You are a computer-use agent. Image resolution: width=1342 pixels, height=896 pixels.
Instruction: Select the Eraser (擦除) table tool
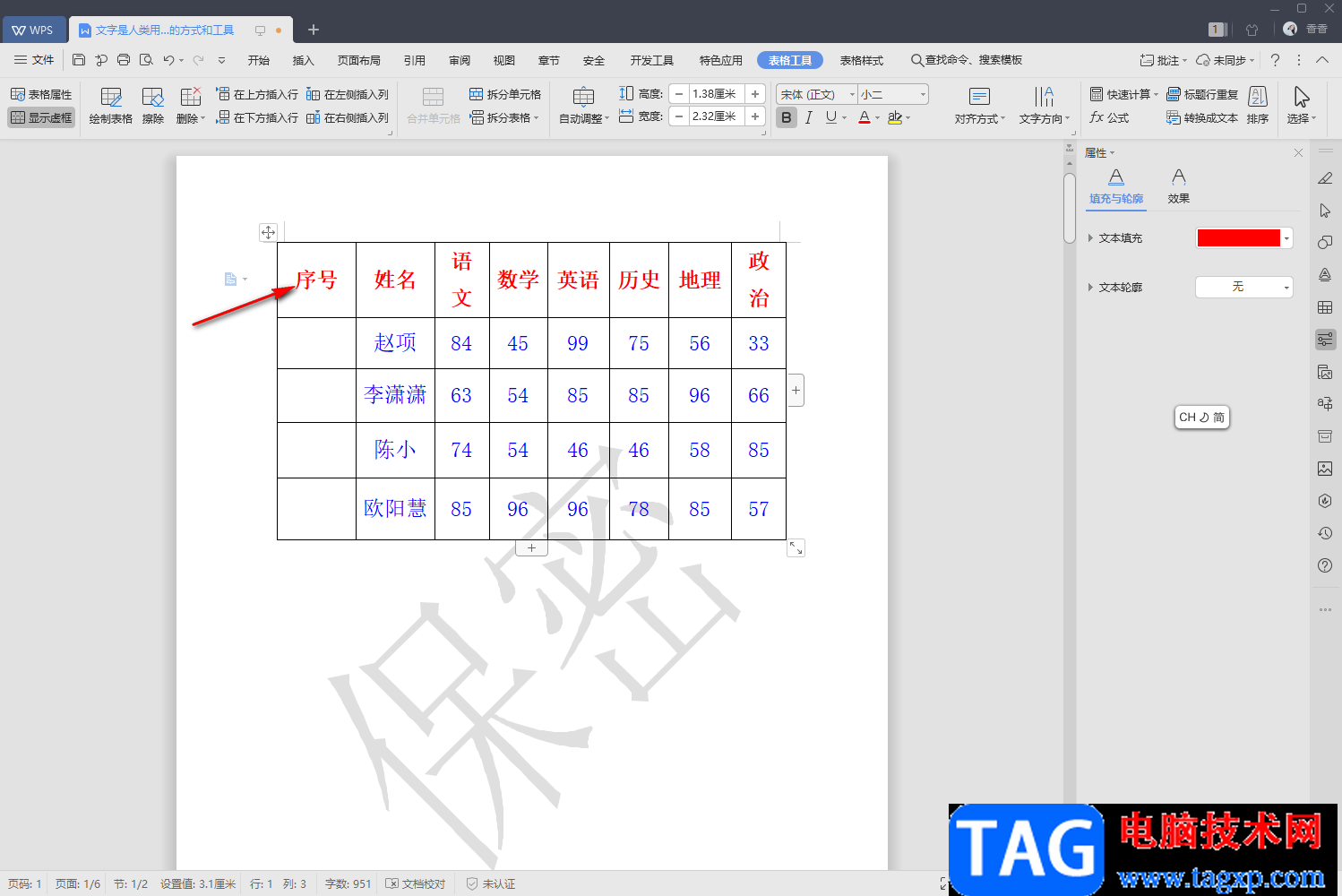point(153,106)
